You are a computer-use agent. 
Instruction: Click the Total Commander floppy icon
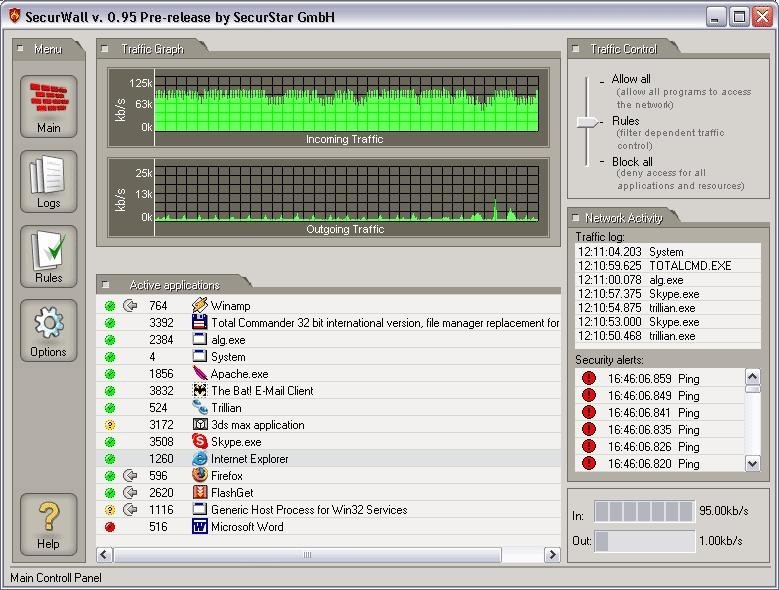200,322
